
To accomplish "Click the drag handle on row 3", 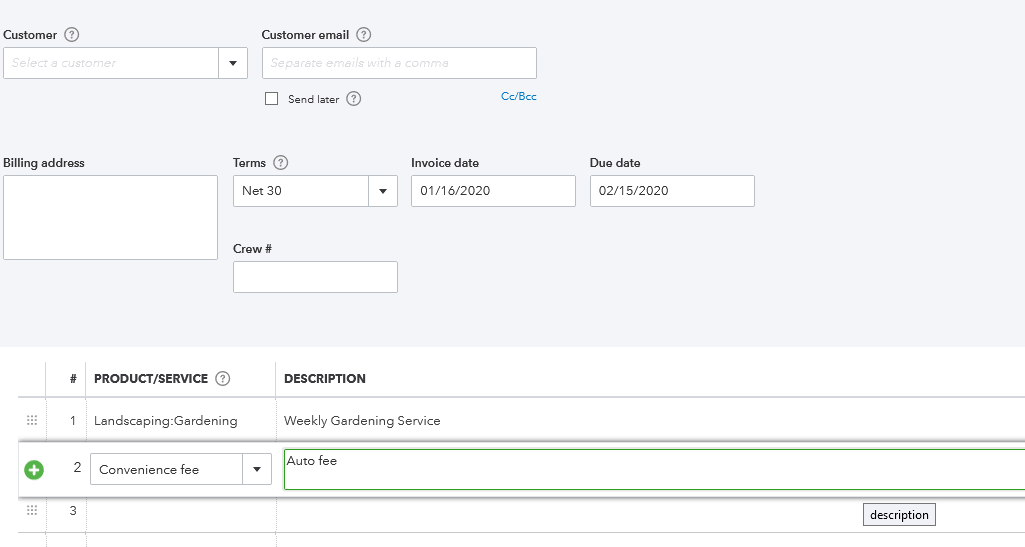I will pyautogui.click(x=32, y=511).
